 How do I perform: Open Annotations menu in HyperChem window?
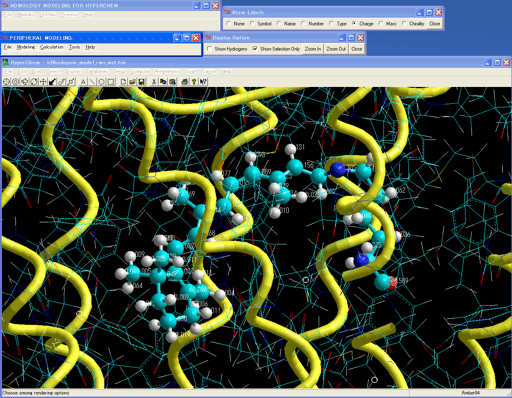[166, 71]
